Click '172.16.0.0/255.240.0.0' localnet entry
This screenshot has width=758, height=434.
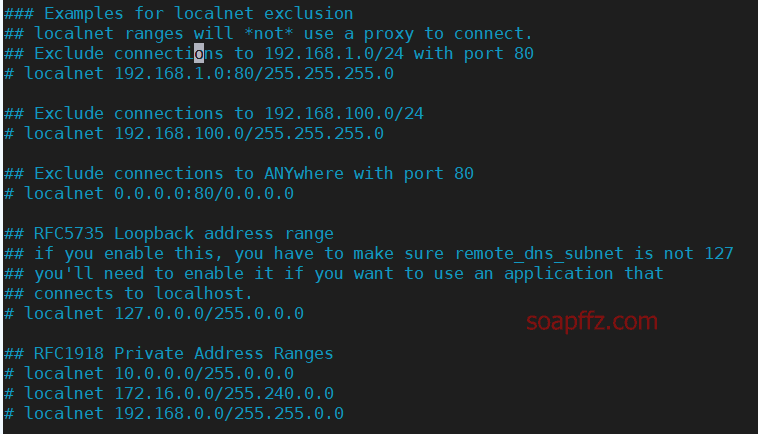point(224,393)
